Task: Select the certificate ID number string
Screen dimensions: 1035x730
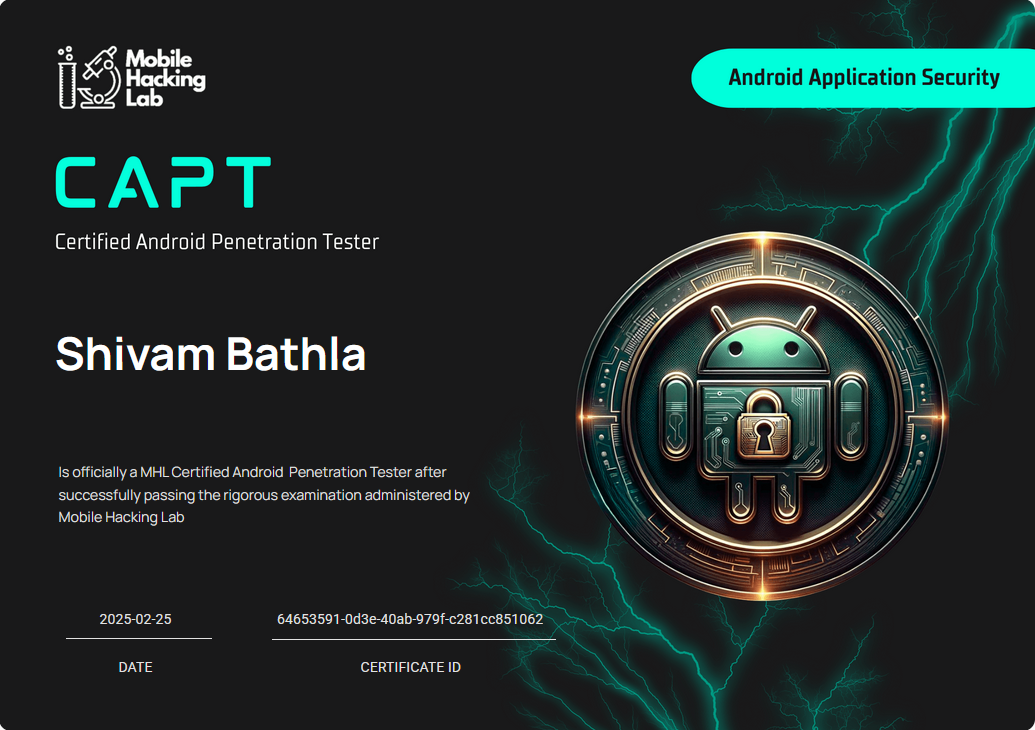Action: (x=410, y=619)
